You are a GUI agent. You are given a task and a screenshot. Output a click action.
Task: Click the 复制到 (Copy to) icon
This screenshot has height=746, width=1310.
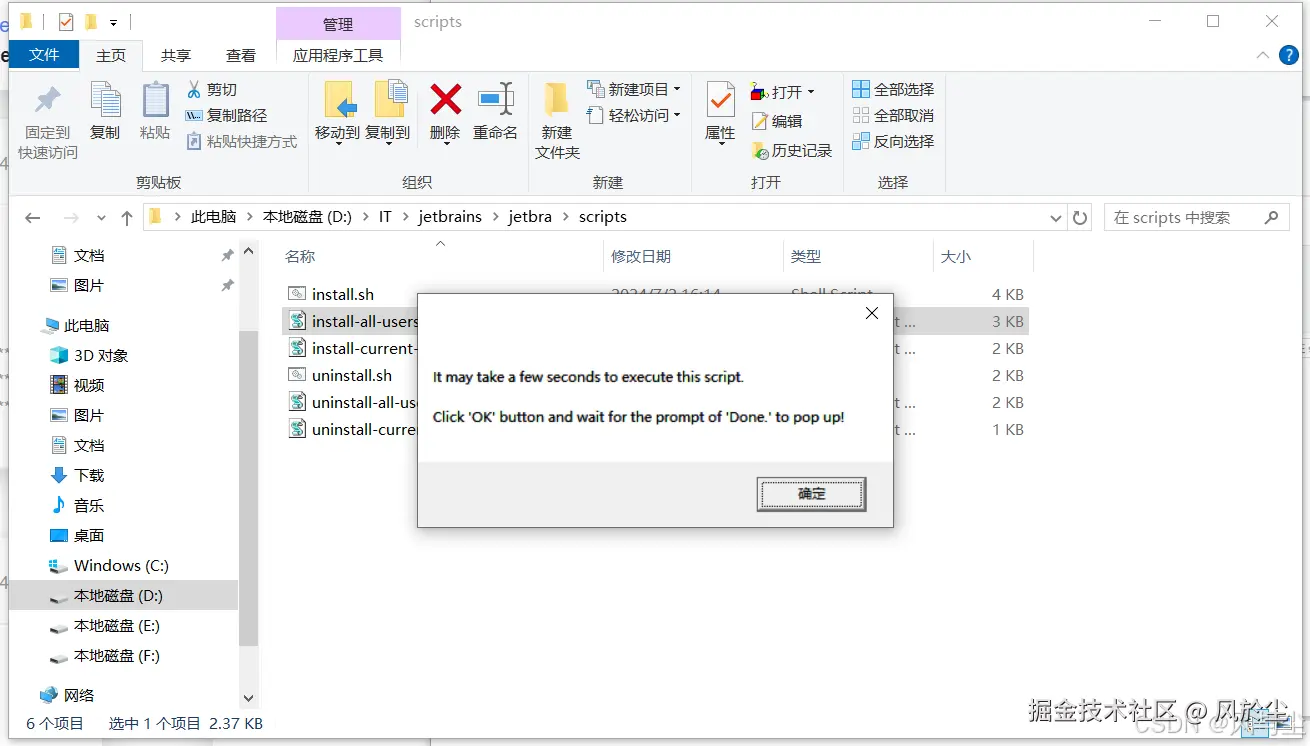(x=390, y=99)
